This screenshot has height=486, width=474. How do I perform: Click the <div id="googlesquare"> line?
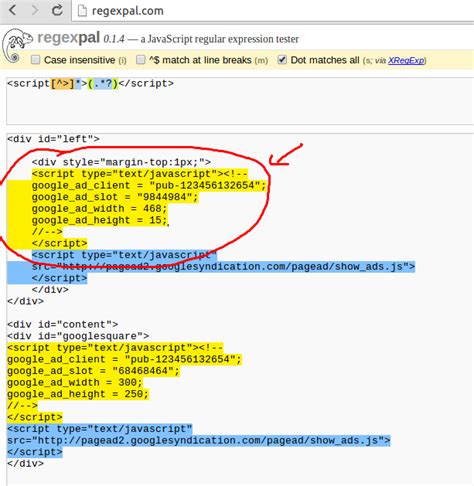click(78, 336)
